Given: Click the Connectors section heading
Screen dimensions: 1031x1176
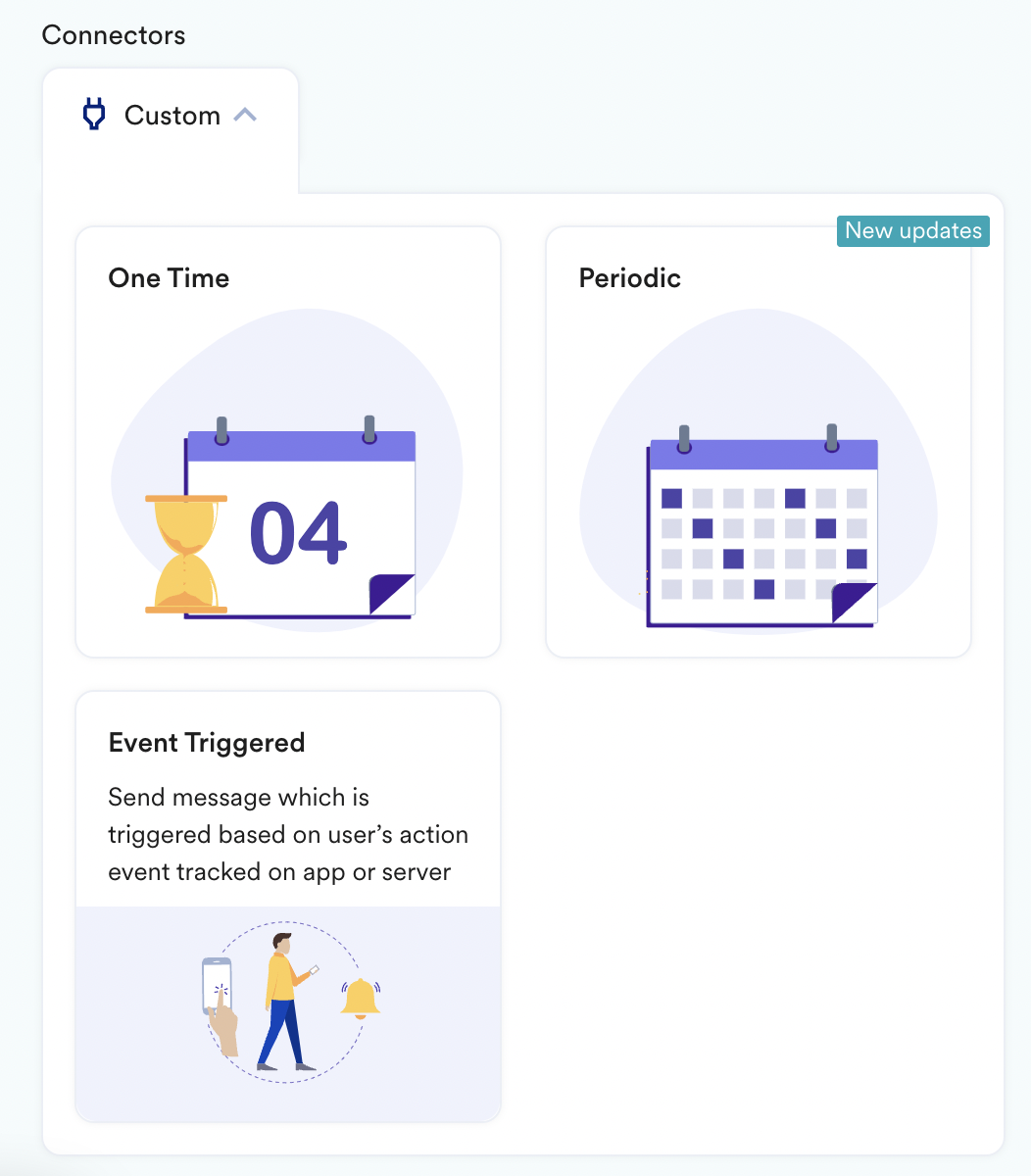Looking at the screenshot, I should 114,35.
